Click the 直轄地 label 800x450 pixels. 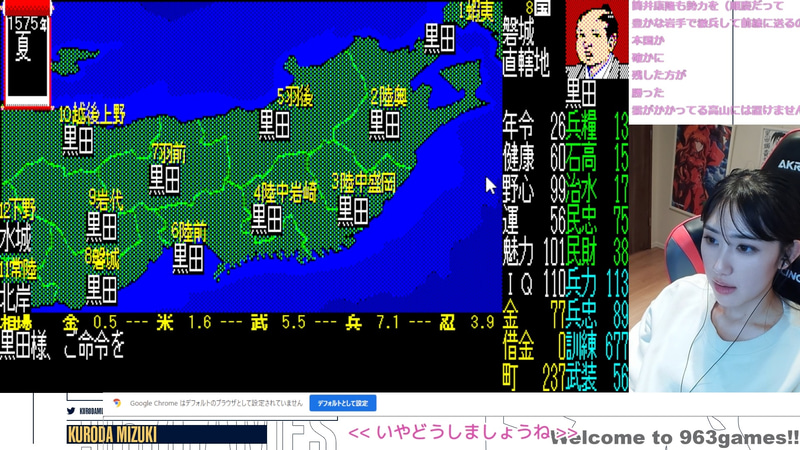(x=526, y=64)
